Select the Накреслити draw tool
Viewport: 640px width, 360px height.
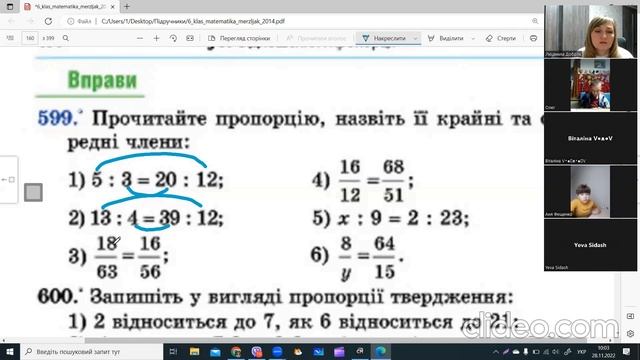tap(384, 38)
